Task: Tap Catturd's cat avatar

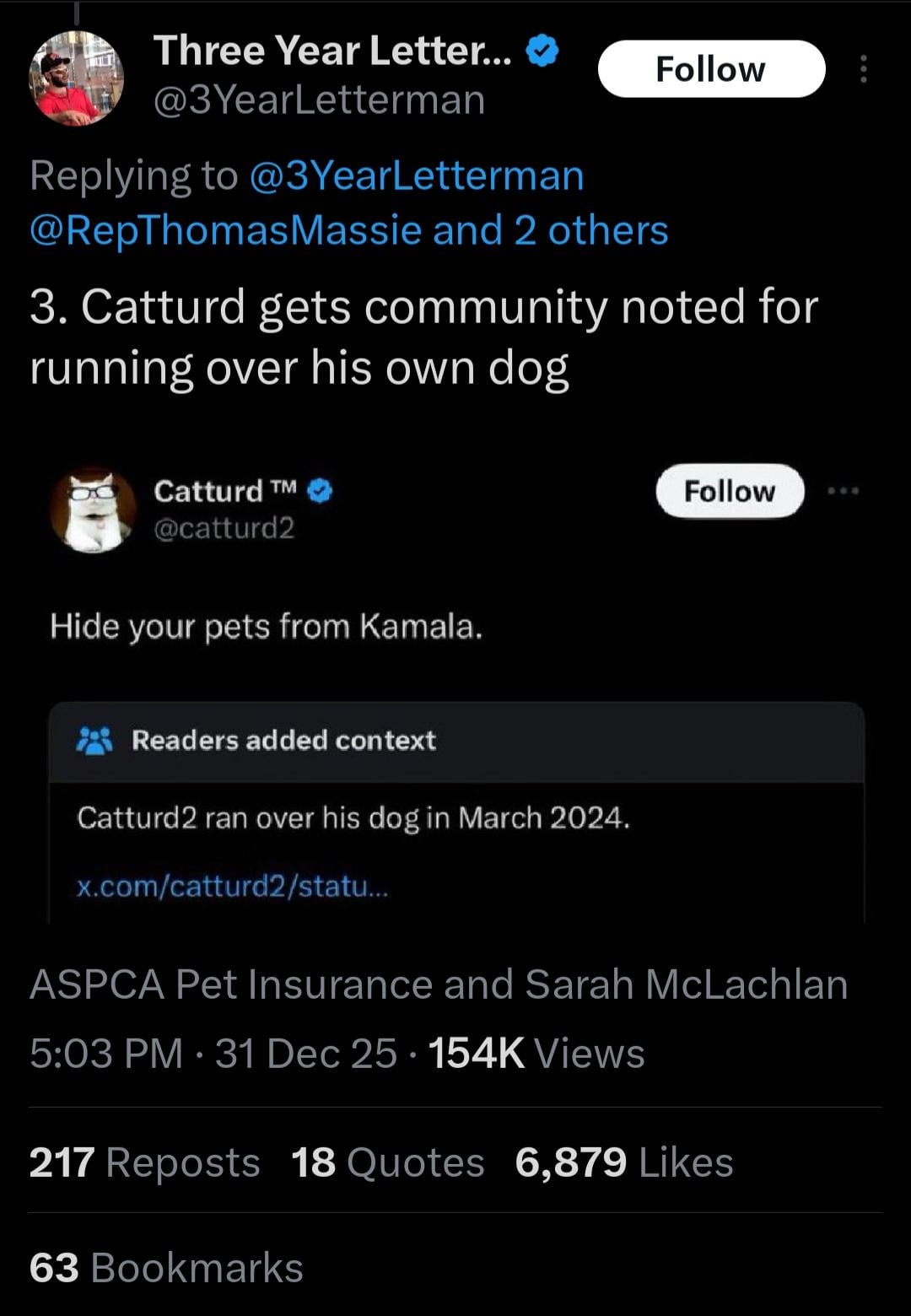Action: click(x=93, y=510)
